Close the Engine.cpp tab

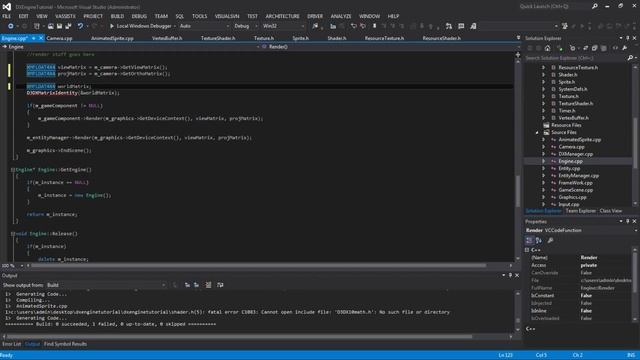point(40,38)
